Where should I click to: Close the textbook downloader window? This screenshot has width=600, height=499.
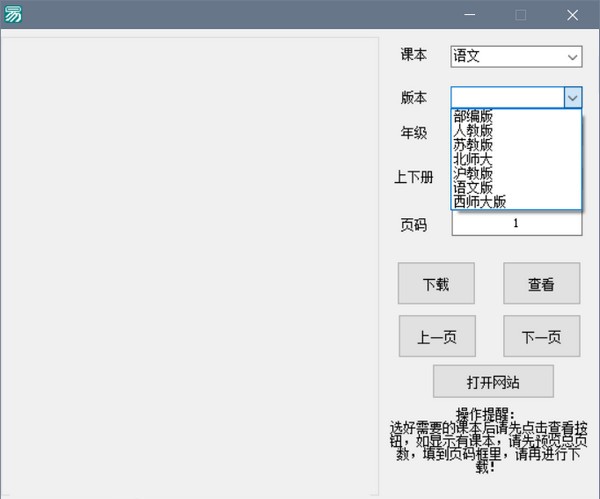572,15
